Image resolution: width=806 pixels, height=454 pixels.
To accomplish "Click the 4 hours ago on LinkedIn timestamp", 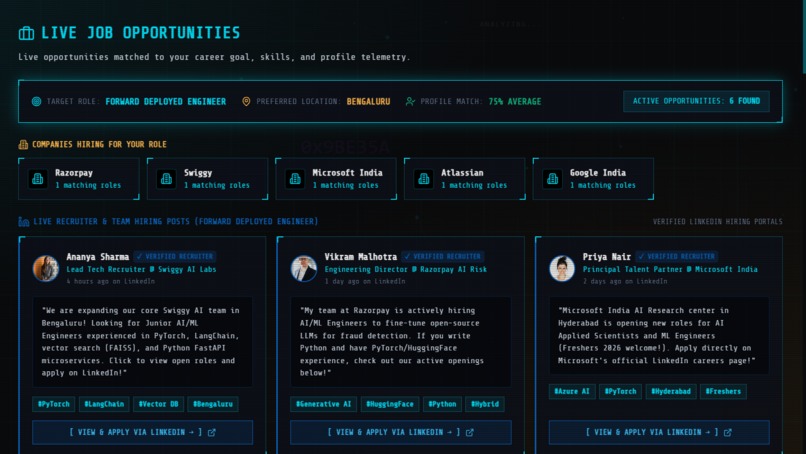I will (x=111, y=281).
